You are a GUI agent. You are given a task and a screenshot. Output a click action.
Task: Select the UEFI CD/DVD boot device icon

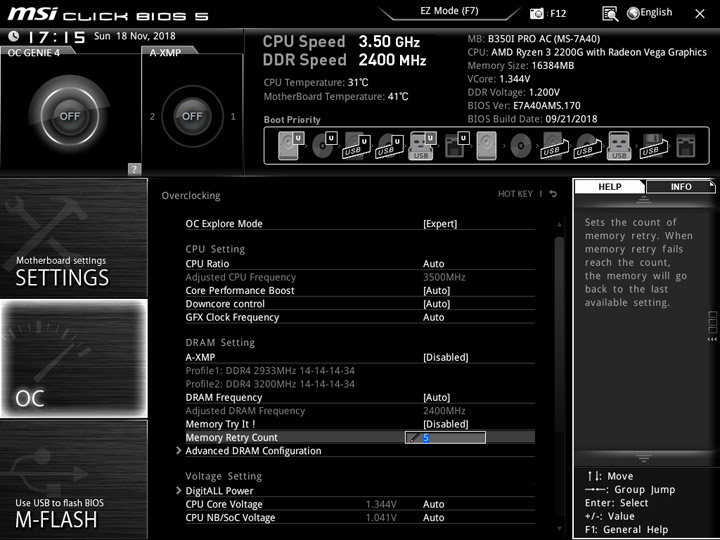pos(324,146)
